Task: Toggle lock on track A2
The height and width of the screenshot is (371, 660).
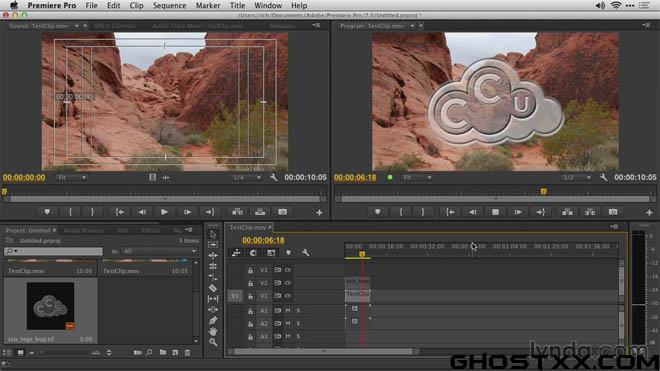Action: click(250, 324)
